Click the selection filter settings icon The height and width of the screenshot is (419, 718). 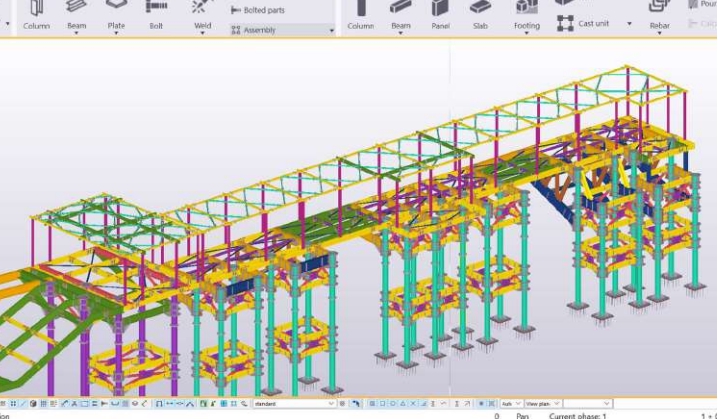[342, 404]
